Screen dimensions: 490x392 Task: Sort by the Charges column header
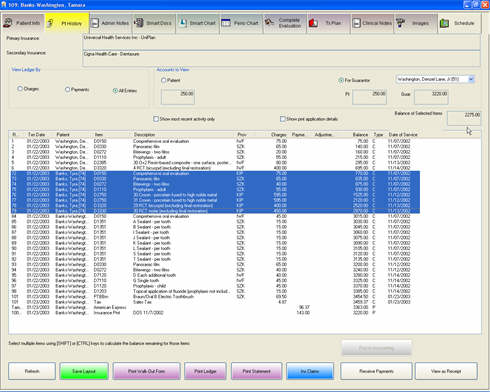[279, 135]
